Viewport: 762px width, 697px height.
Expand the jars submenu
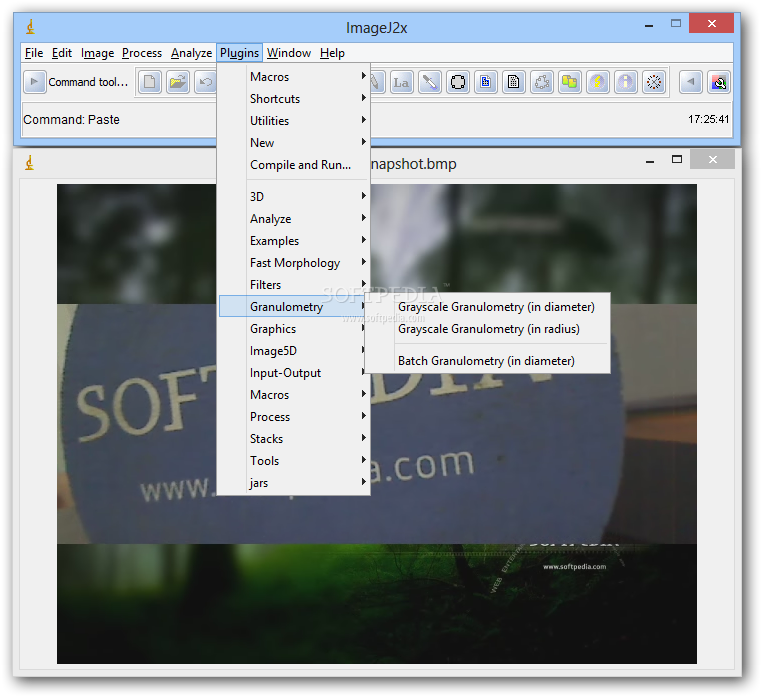coord(294,483)
